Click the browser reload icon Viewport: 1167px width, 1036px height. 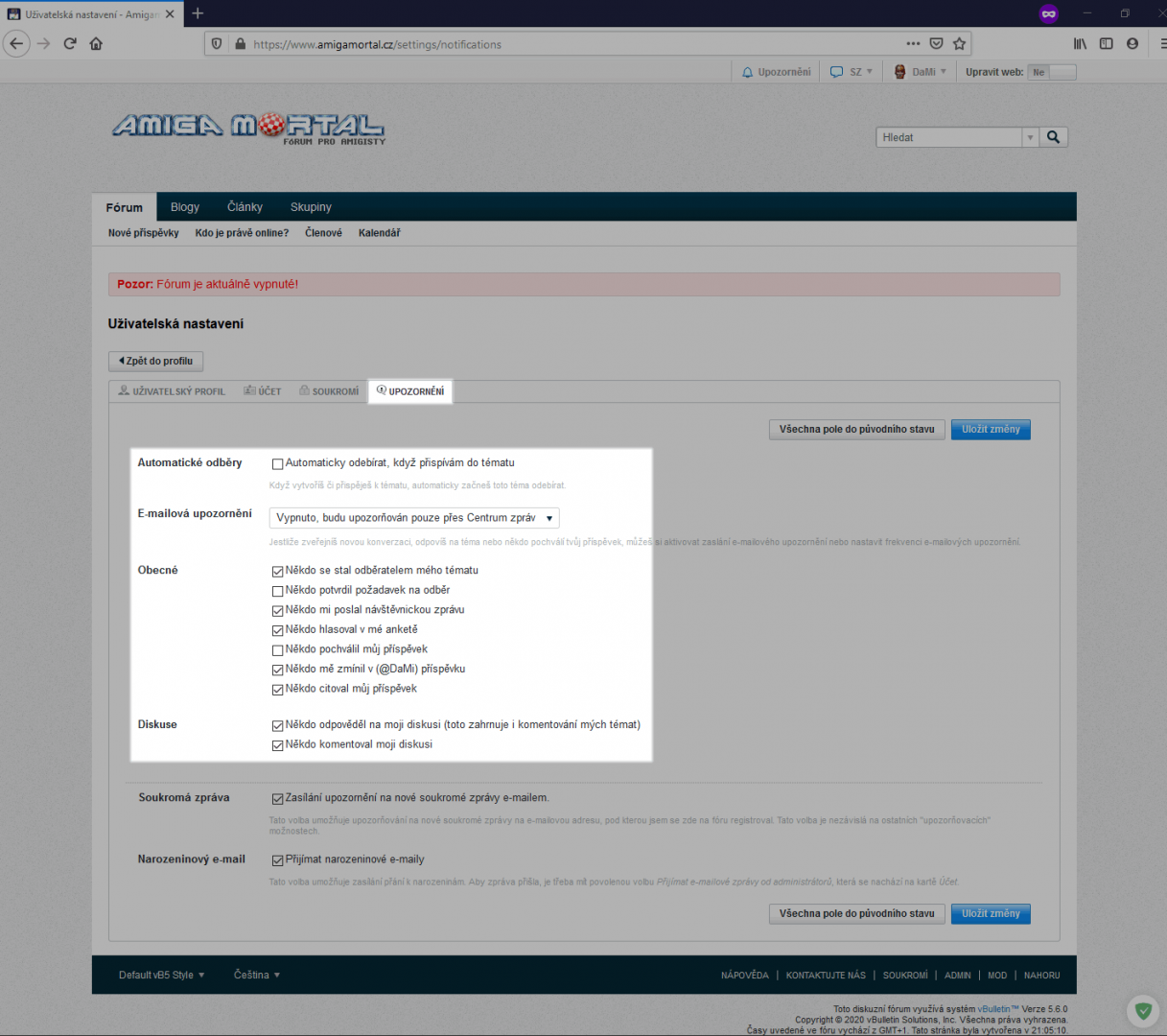[70, 44]
